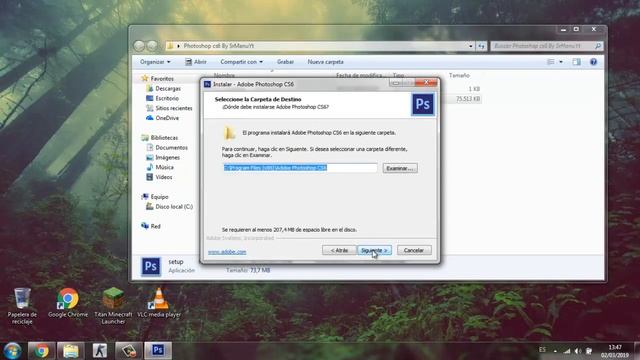Open Explorer help question mark icon

pyautogui.click(x=593, y=62)
